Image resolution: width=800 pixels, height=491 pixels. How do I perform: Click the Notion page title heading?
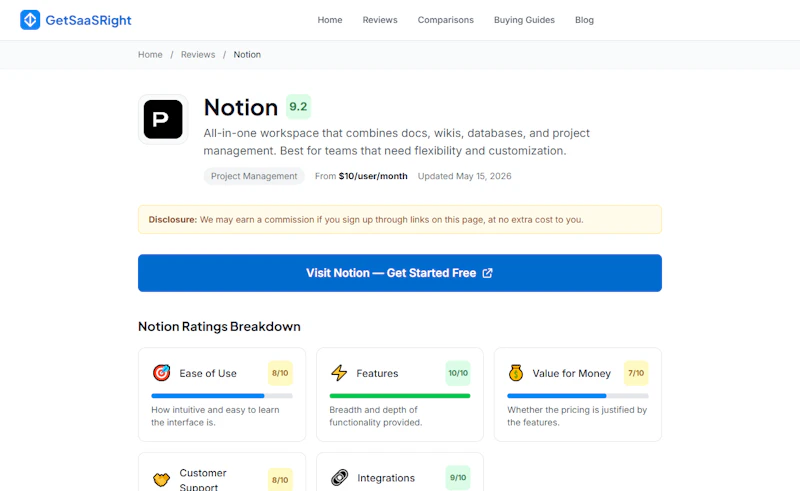[x=241, y=108]
